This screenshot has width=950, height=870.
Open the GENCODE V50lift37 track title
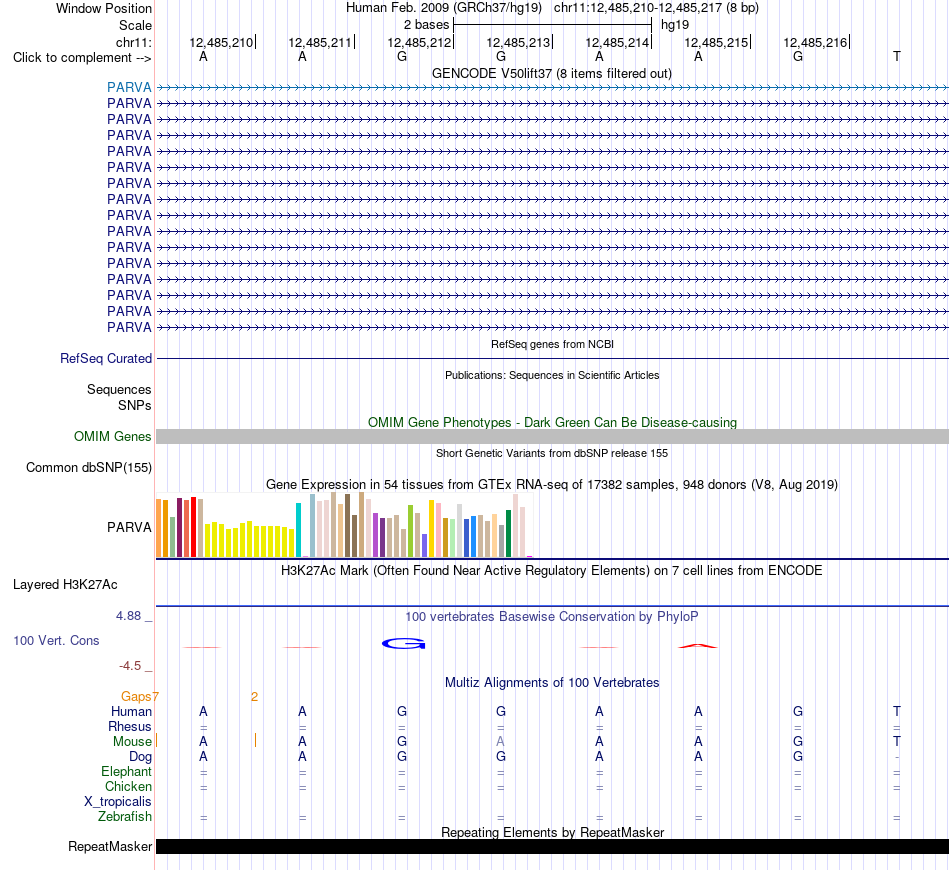coord(551,73)
